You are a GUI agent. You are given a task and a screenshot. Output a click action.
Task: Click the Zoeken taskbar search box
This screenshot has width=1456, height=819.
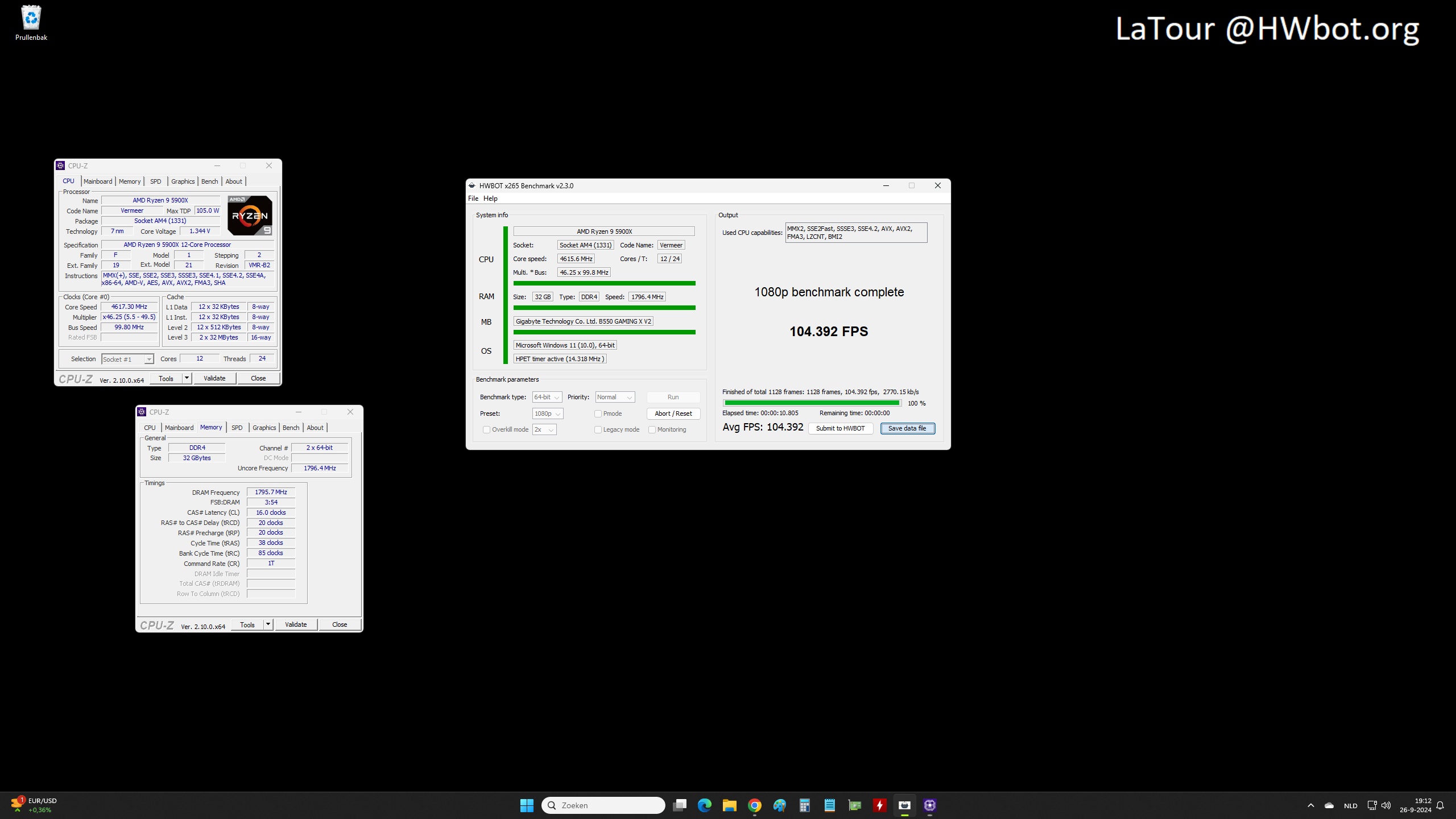[x=603, y=805]
